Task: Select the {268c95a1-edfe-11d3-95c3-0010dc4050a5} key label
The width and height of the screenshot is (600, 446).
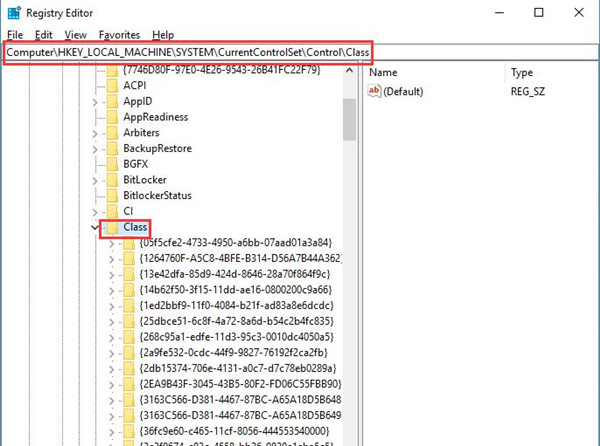Action: (x=237, y=337)
